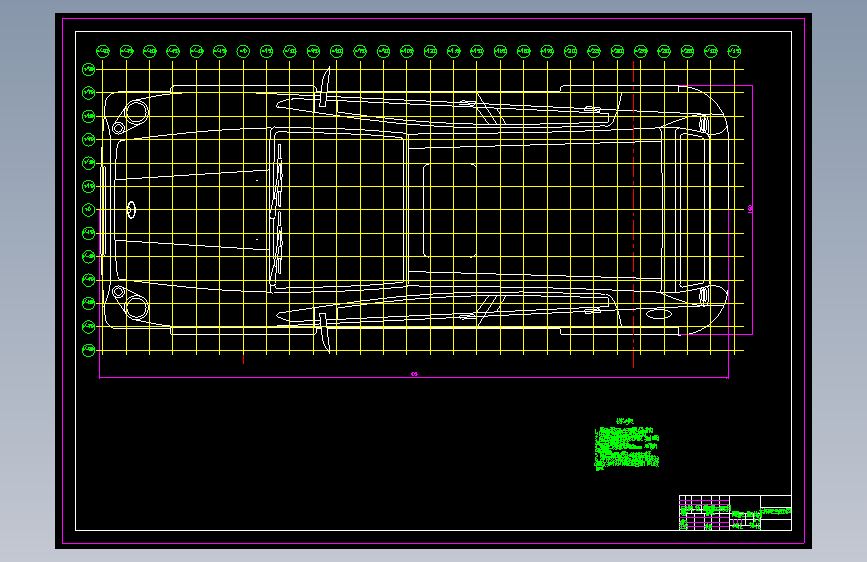
Task: Select the lower large headlight circle
Action: click(x=137, y=308)
